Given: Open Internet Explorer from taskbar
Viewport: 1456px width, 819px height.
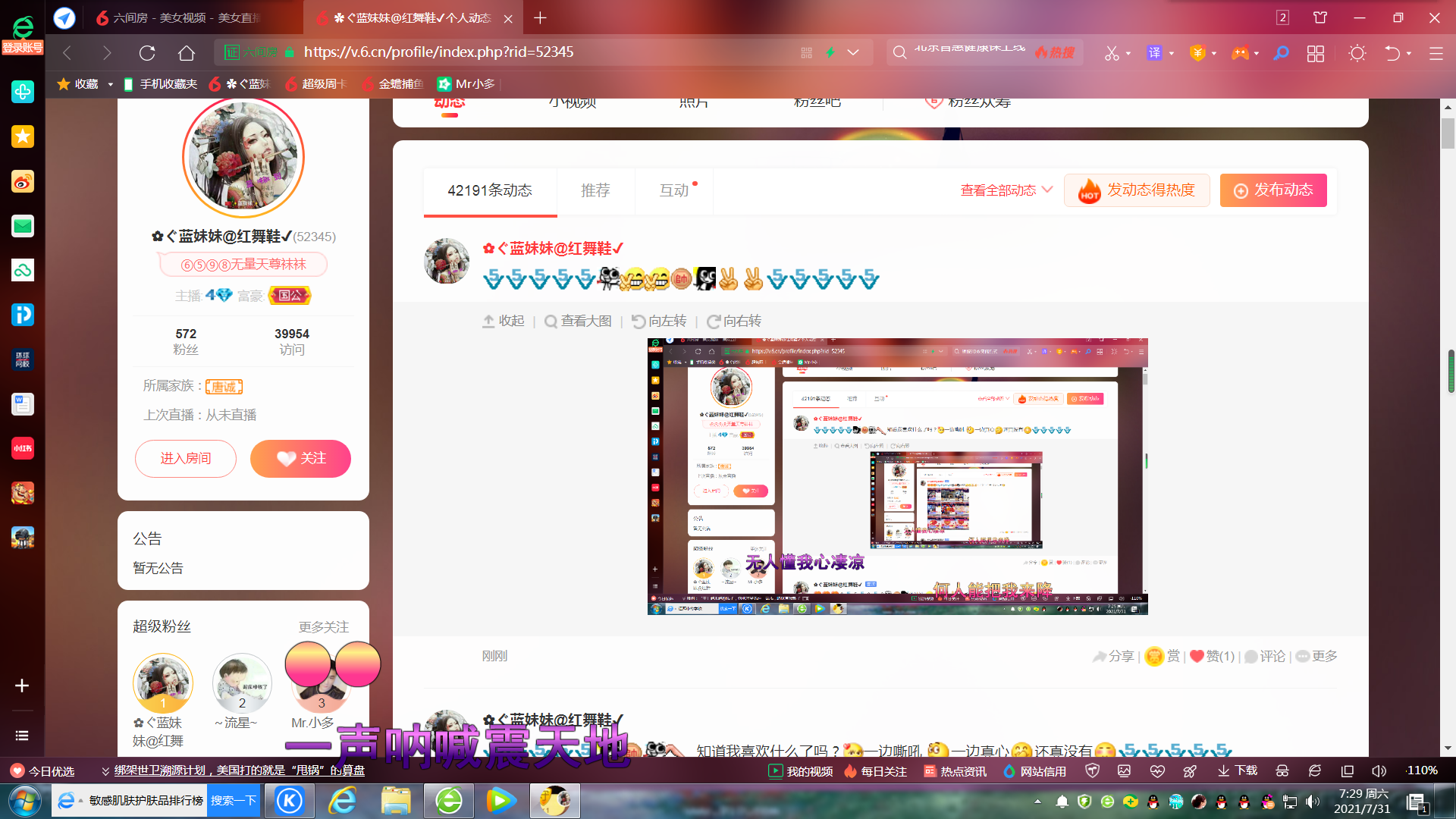Looking at the screenshot, I should pyautogui.click(x=343, y=801).
